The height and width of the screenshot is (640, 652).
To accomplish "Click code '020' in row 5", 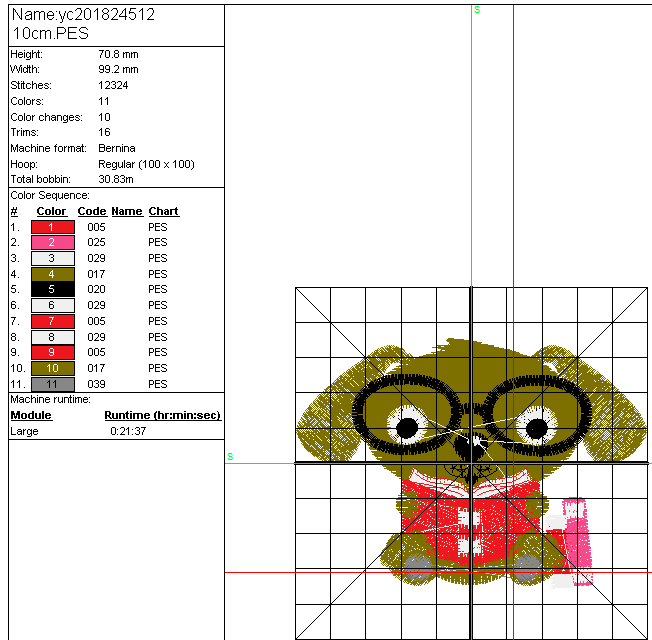I will click(96, 289).
